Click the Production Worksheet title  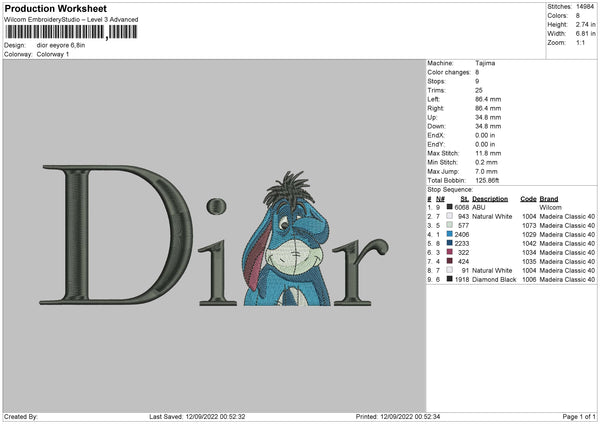click(54, 9)
